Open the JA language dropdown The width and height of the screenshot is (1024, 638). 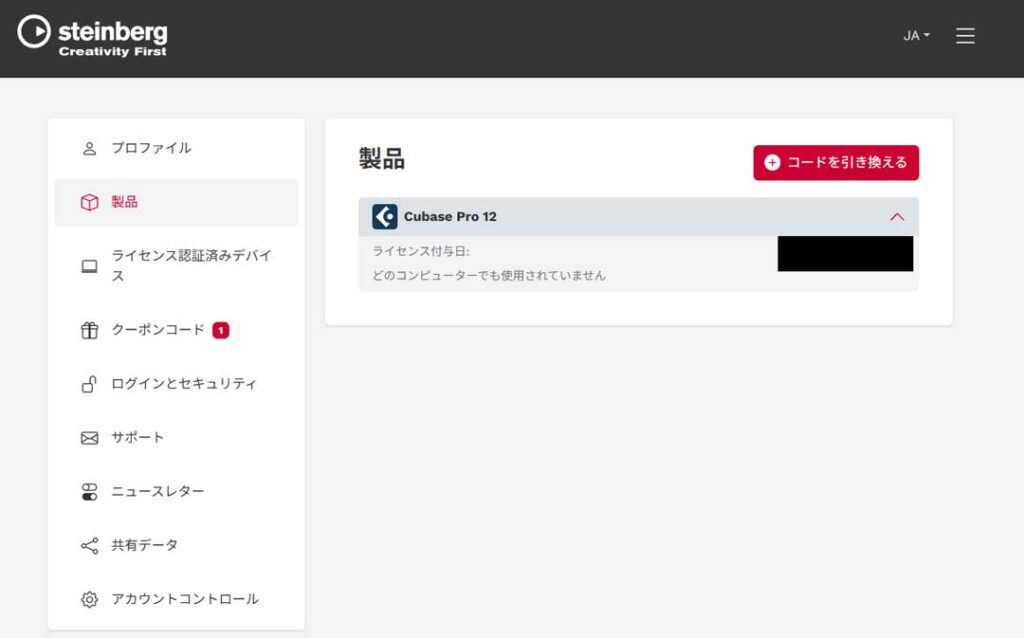coord(916,36)
